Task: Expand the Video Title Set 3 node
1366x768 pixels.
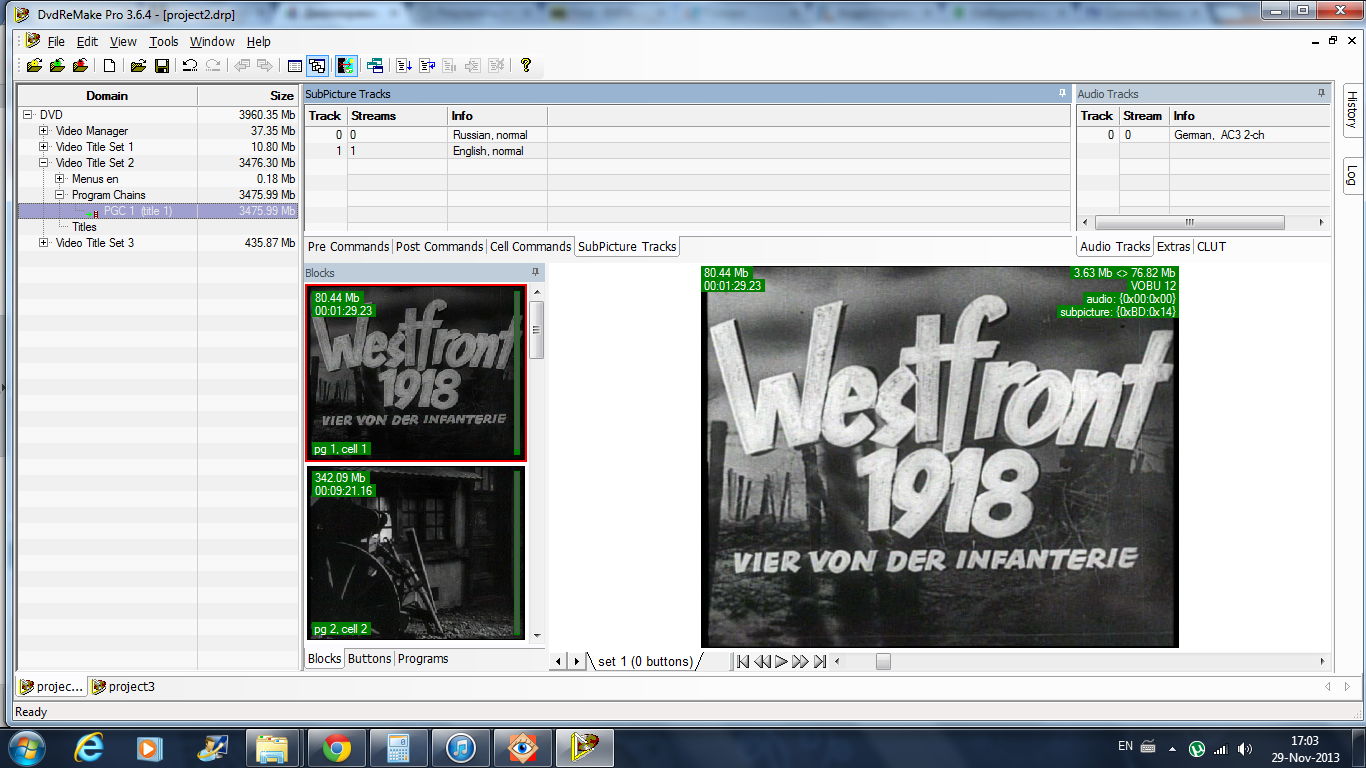Action: 44,243
